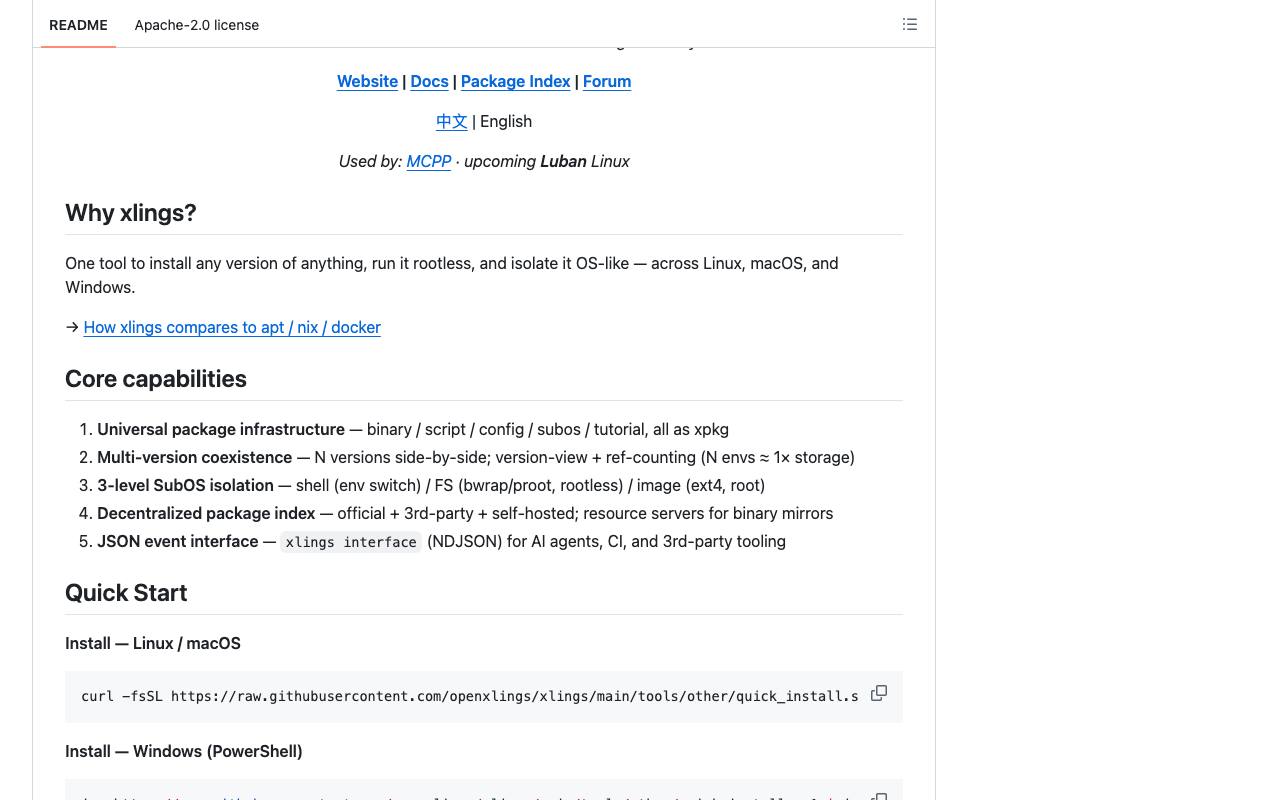
Task: Click the 'Quick Start' heading
Action: point(126,593)
